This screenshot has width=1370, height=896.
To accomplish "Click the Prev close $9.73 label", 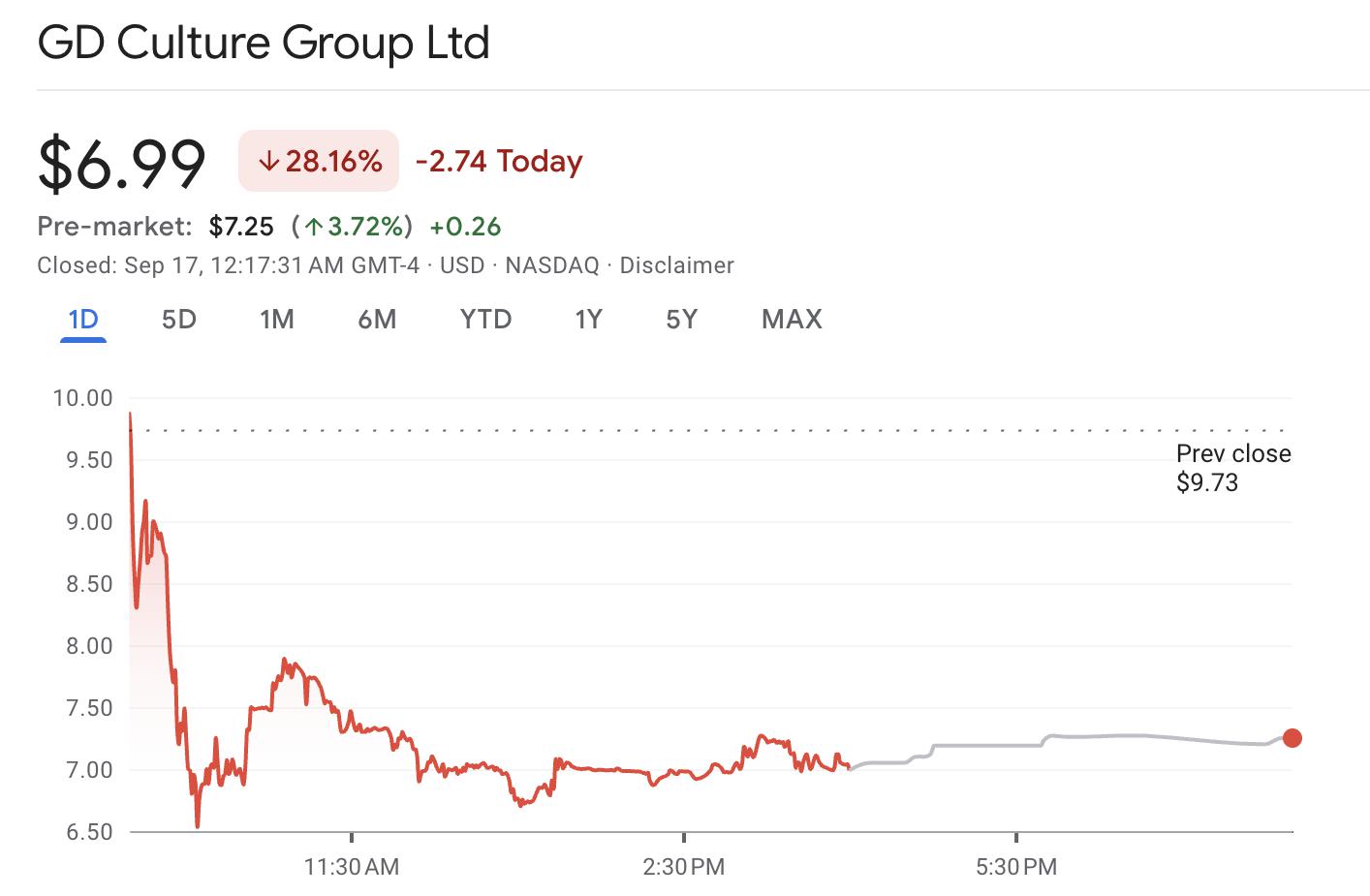I will (1232, 468).
